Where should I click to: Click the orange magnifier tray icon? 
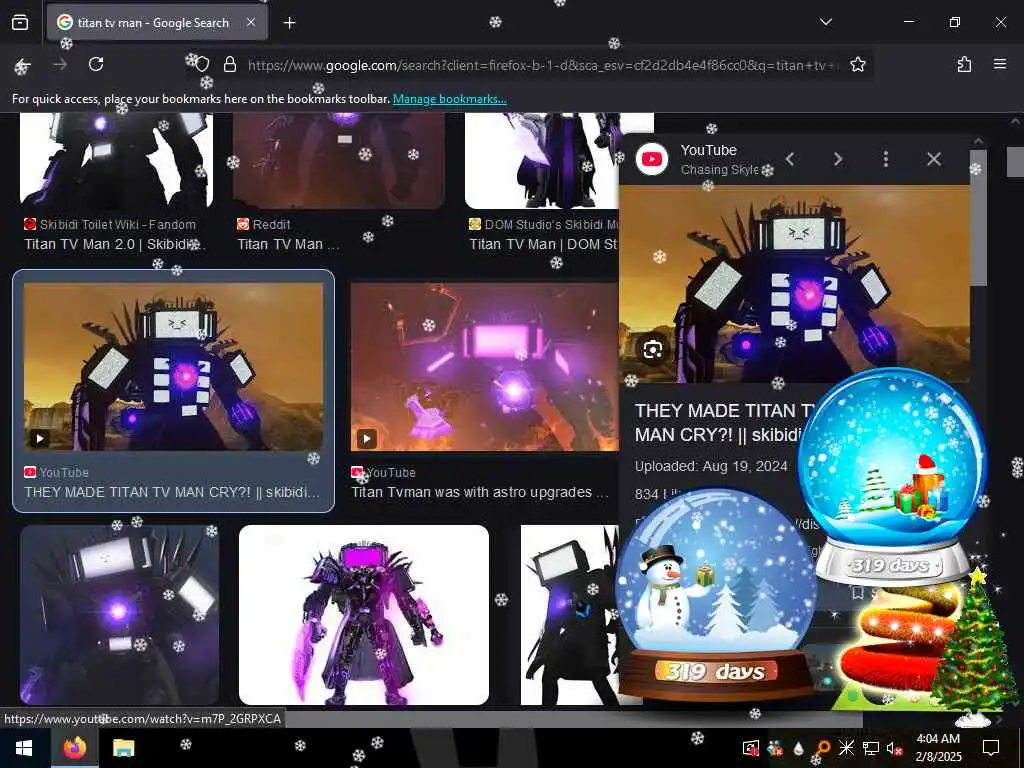tap(822, 748)
